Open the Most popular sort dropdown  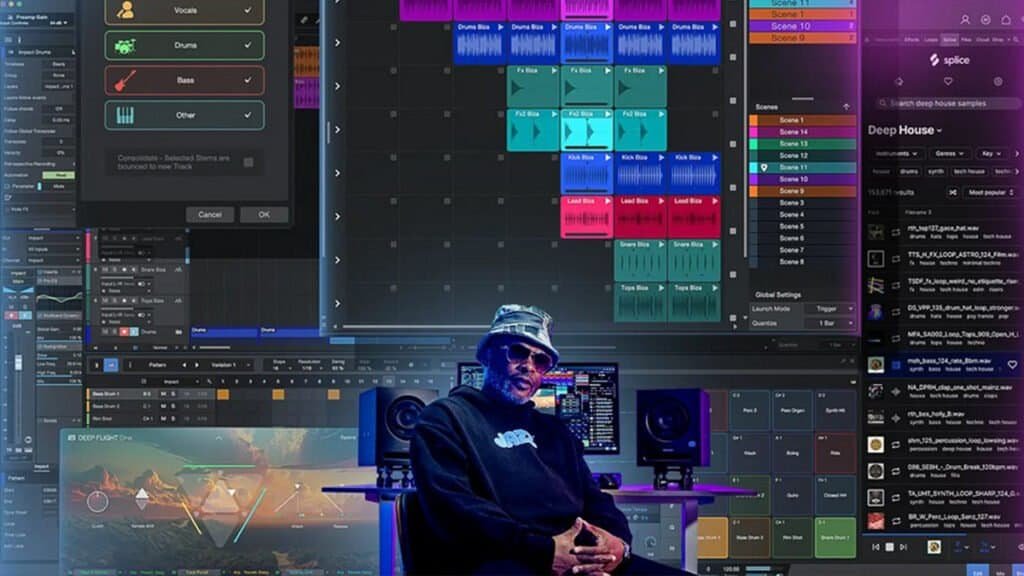click(x=988, y=192)
